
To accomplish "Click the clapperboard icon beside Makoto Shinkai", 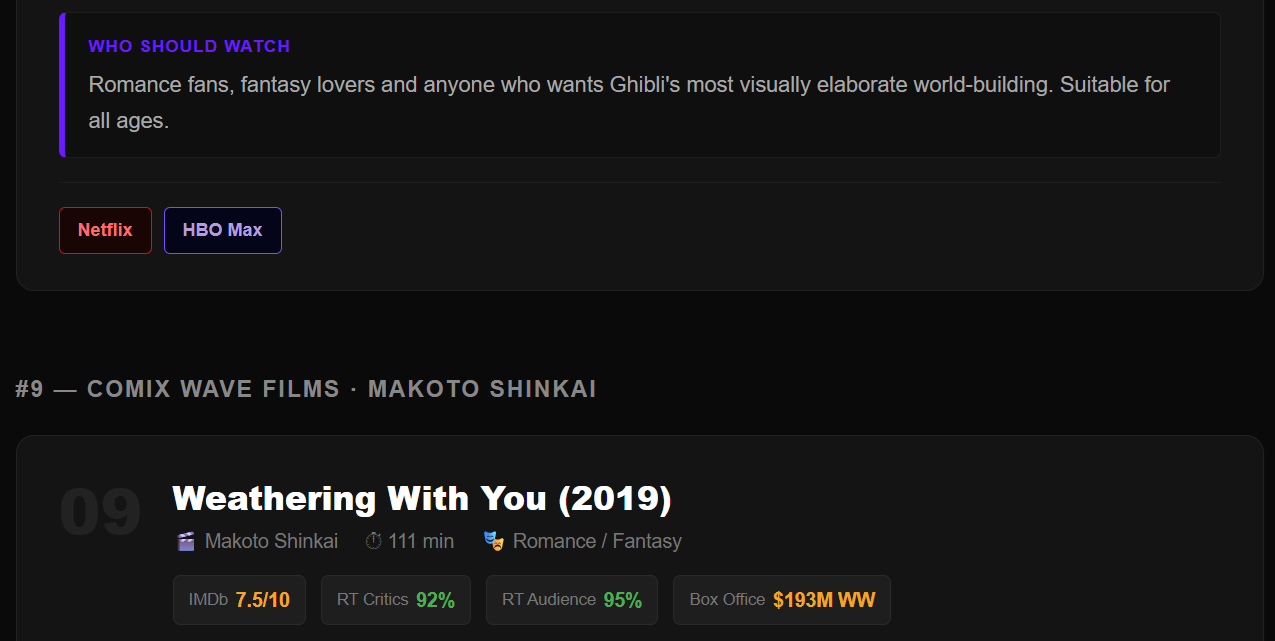I will [x=185, y=540].
